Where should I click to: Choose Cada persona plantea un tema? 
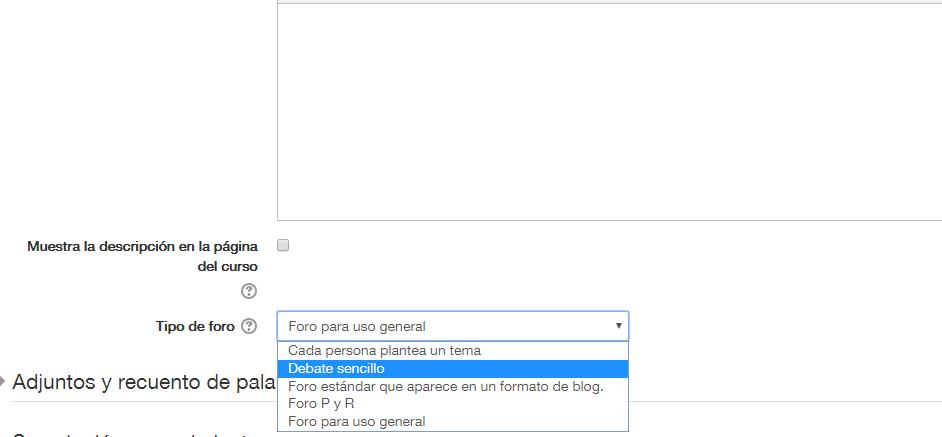point(384,350)
